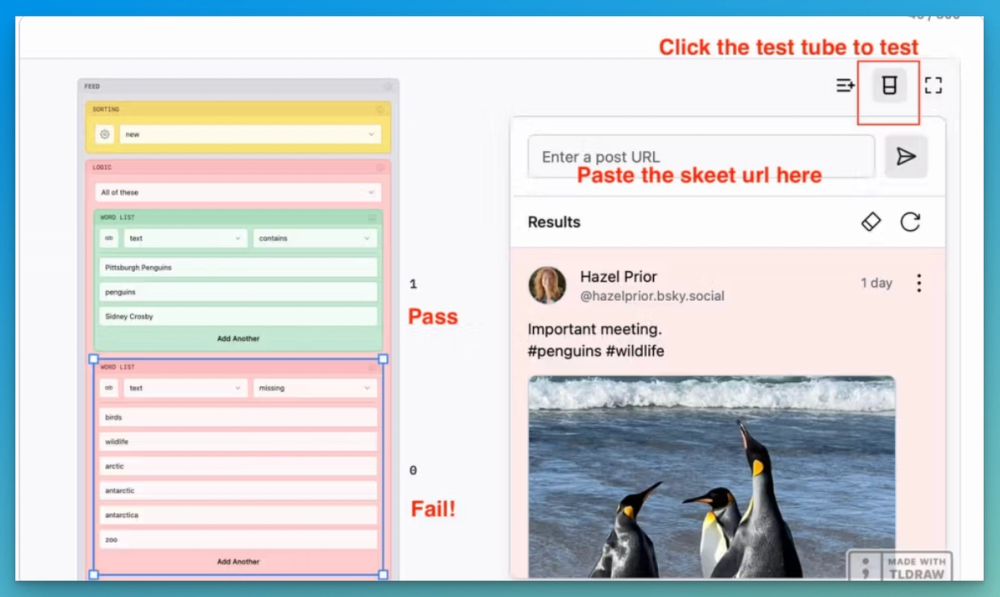
Task: Follow the #penguins hashtag
Action: click(564, 351)
